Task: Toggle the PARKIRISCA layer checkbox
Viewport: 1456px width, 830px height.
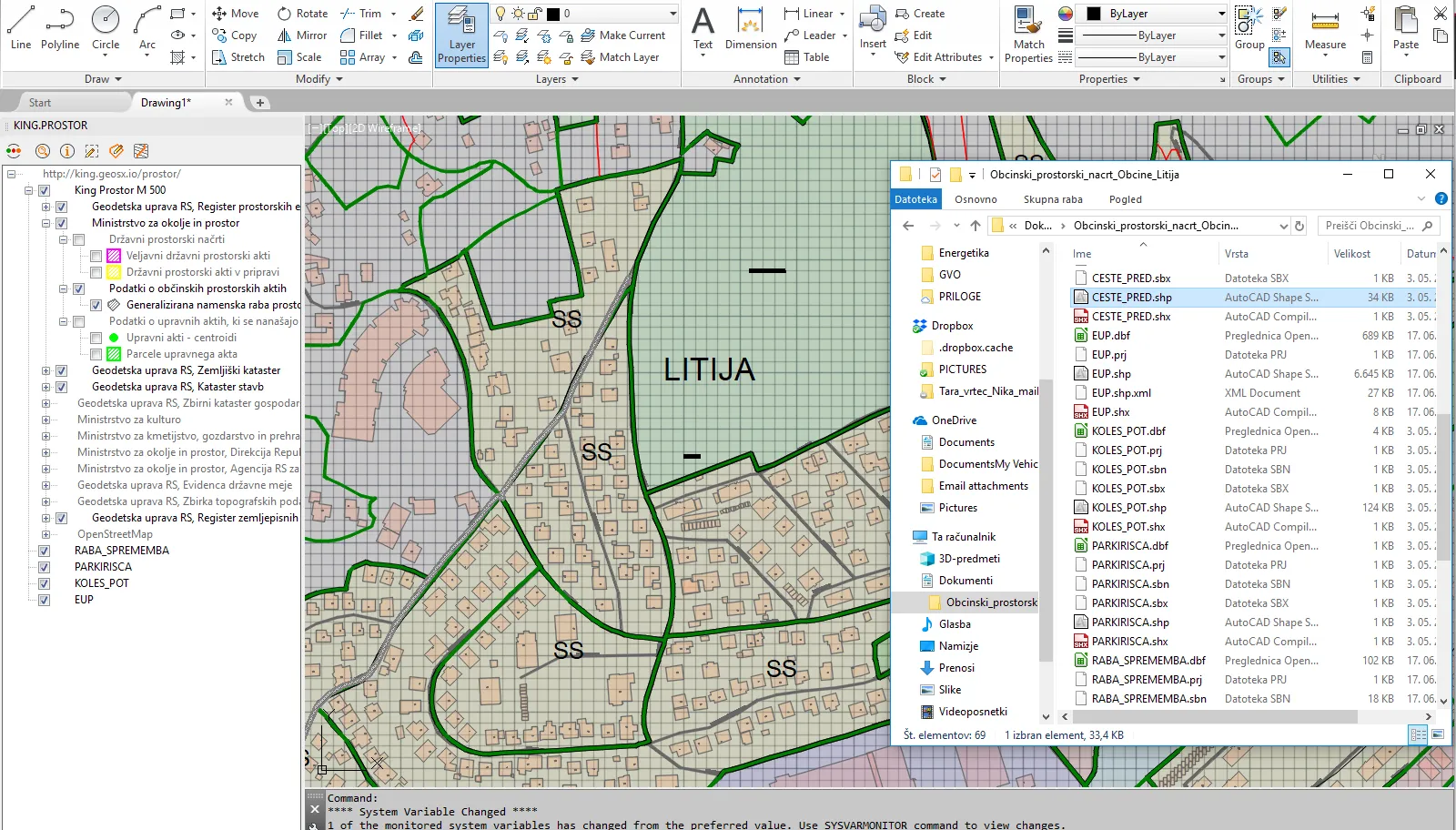Action: click(44, 567)
